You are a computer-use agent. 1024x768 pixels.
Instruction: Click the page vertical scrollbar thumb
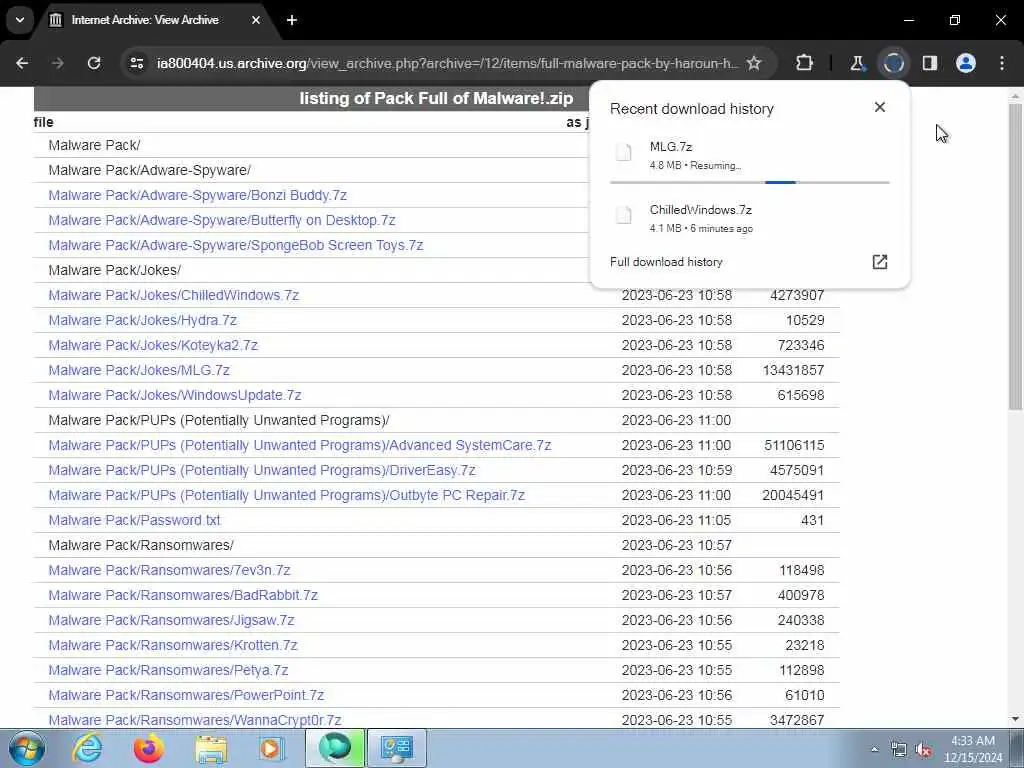point(1015,256)
